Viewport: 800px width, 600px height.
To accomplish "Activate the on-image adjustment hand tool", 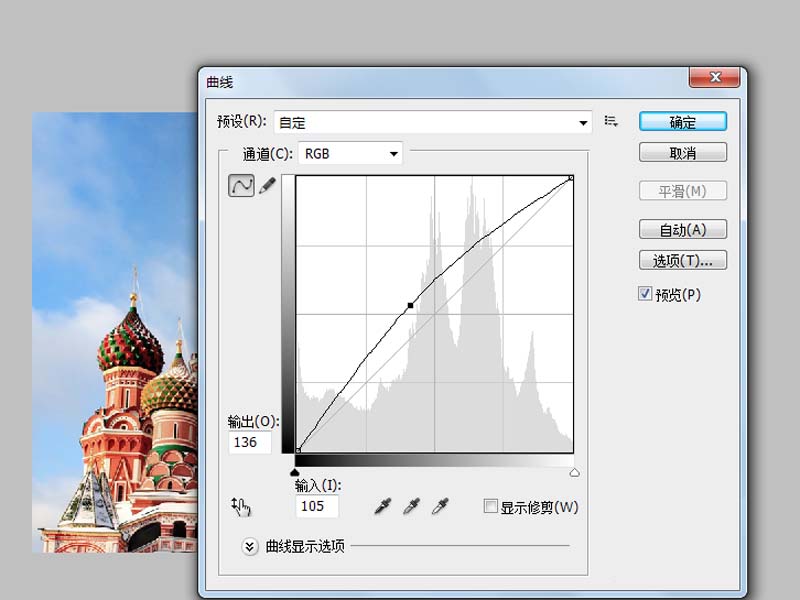I will (x=241, y=507).
